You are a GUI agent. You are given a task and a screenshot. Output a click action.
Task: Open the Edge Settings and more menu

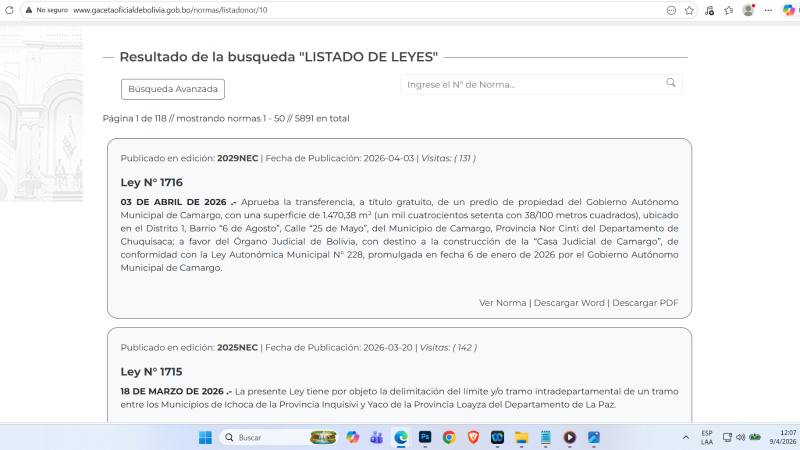[x=768, y=10]
